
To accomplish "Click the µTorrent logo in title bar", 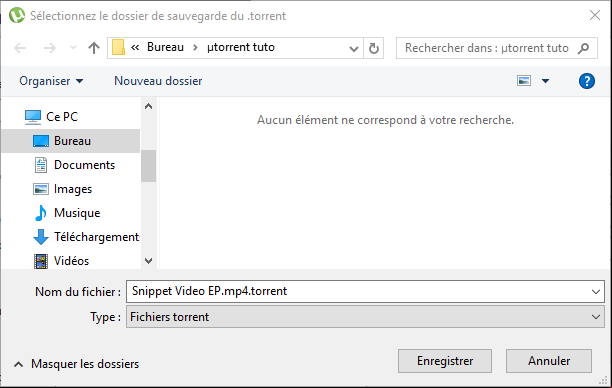I will pos(17,16).
